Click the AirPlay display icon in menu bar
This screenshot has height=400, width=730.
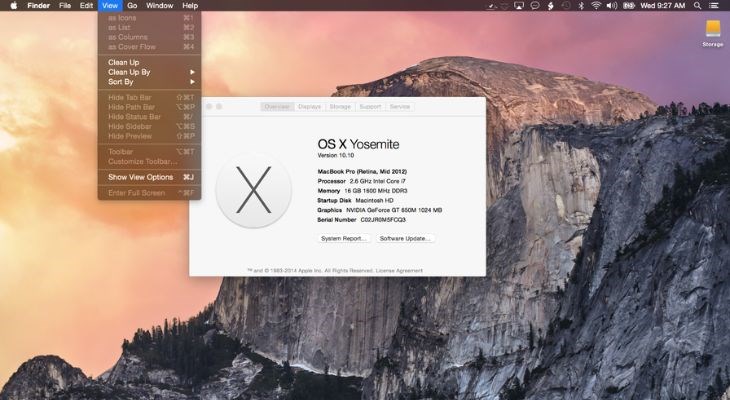pos(519,6)
